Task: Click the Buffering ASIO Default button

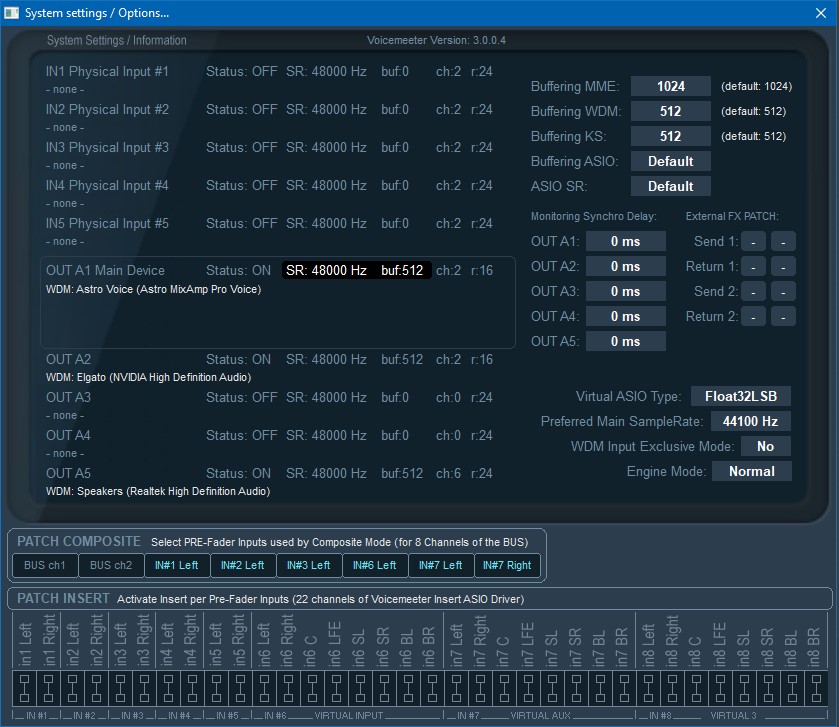Action: coord(670,161)
